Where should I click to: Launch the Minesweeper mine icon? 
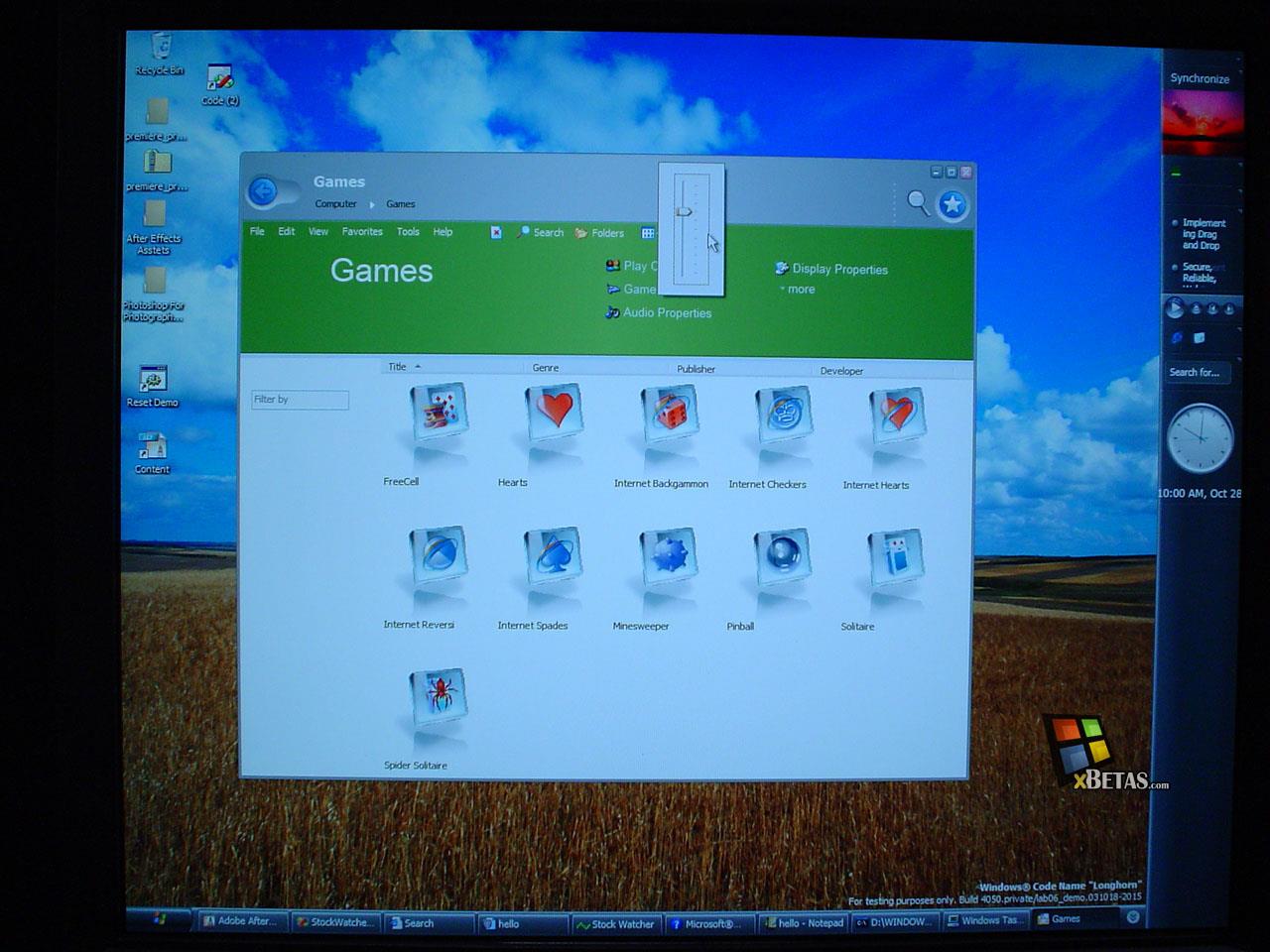click(x=668, y=555)
